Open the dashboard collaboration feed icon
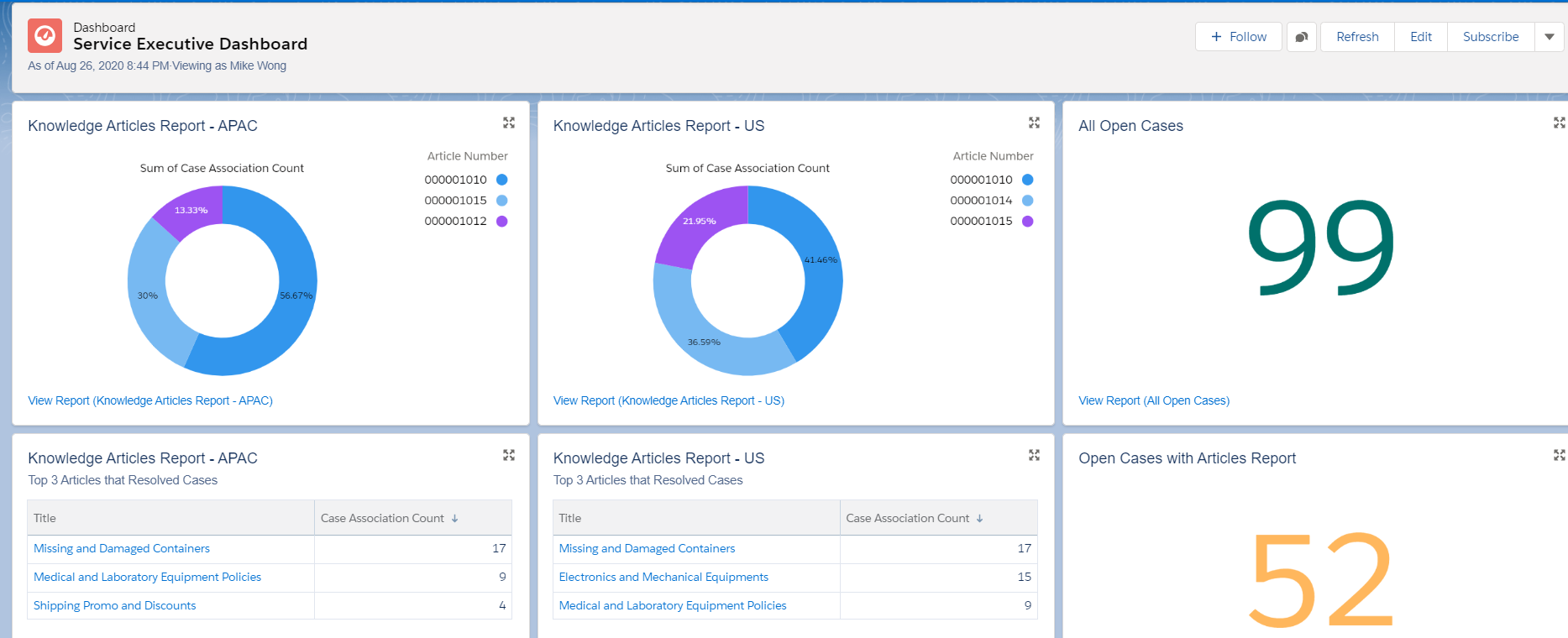This screenshot has height=638, width=1568. pos(1301,37)
